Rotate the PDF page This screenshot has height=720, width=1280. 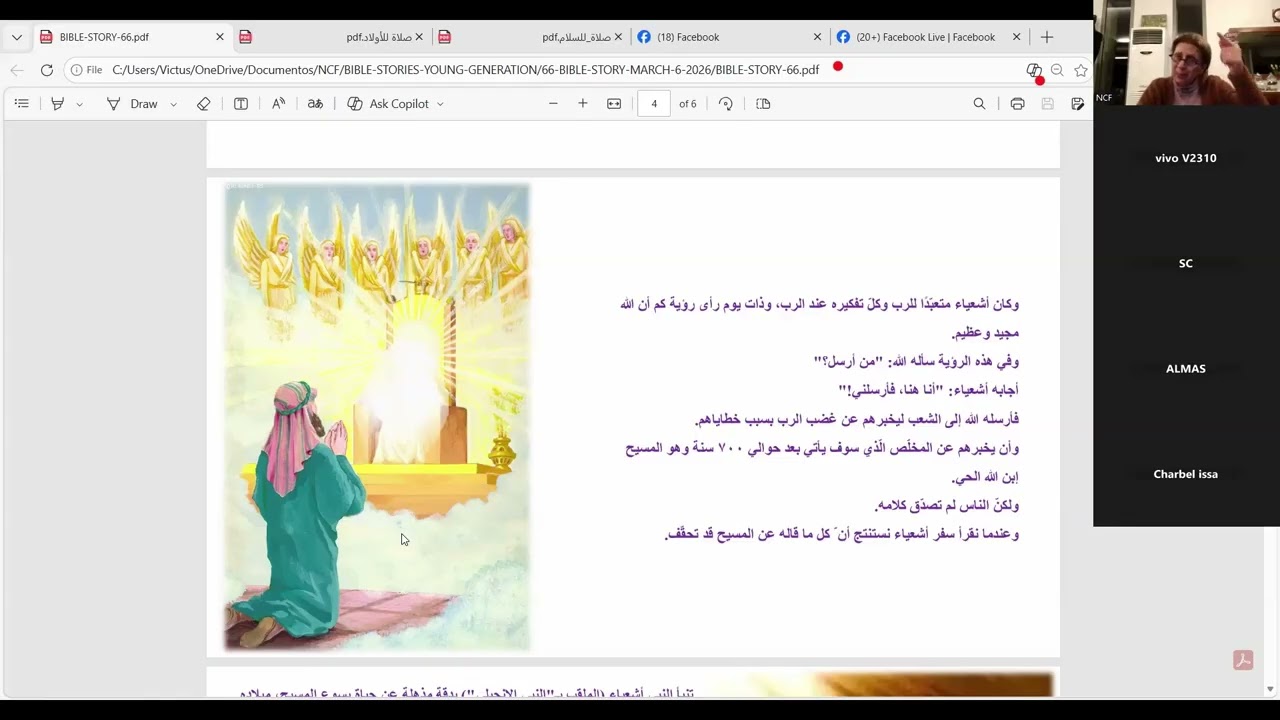(x=726, y=104)
